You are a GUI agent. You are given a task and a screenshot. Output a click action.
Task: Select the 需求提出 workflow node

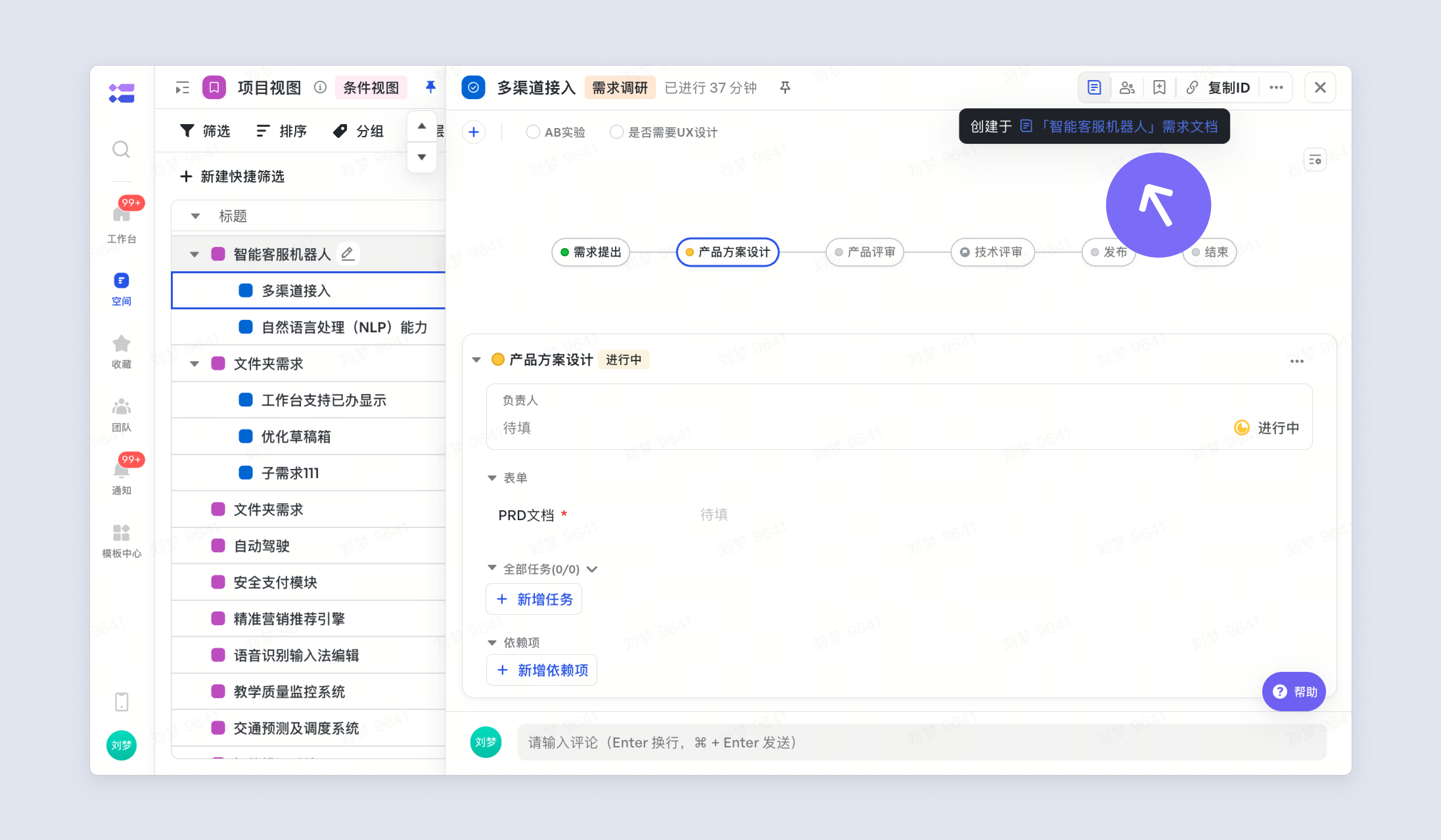[591, 252]
